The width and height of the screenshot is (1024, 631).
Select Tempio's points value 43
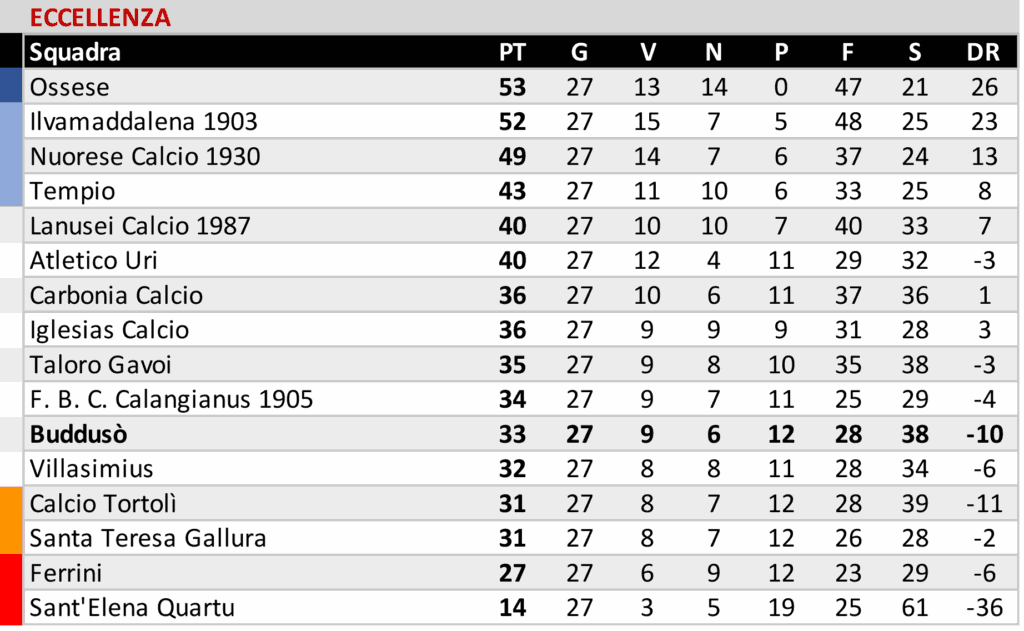(x=512, y=191)
